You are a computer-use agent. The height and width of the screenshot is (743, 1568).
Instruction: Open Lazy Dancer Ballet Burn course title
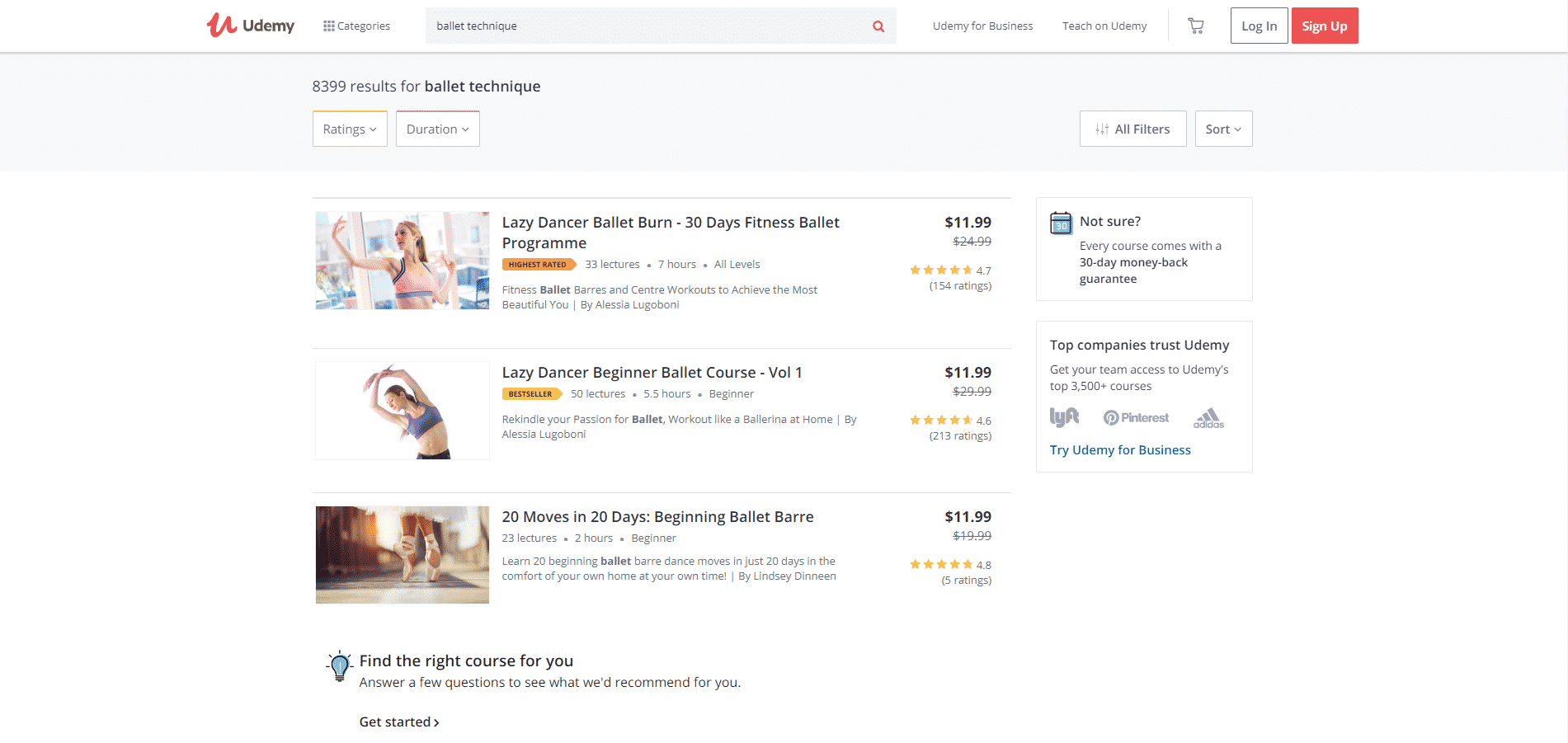671,233
